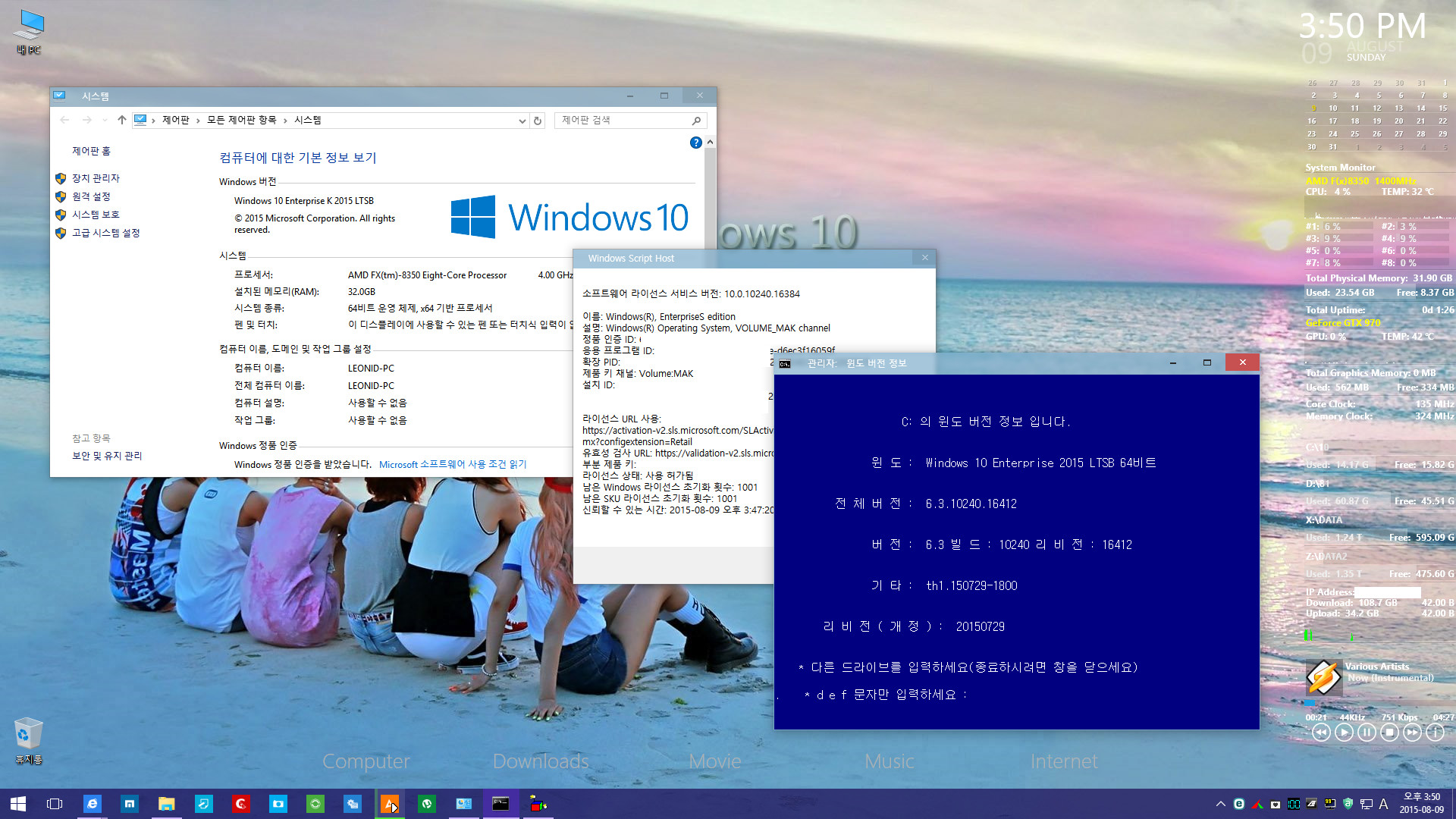Image resolution: width=1456 pixels, height=819 pixels.
Task: Open System protection link (시스템 보호)
Action: pyautogui.click(x=96, y=215)
